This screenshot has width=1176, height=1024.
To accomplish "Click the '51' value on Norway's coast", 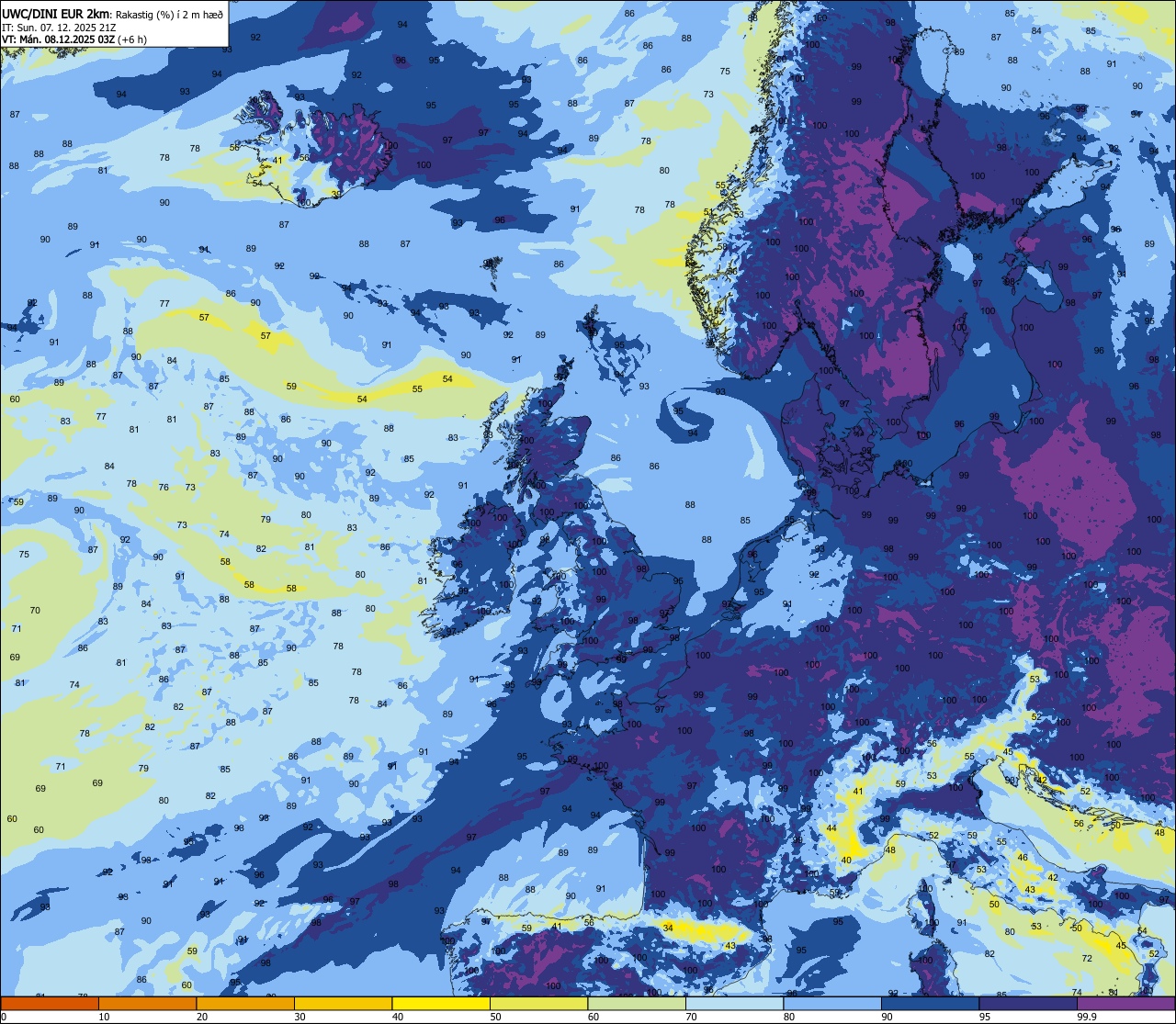I will pyautogui.click(x=708, y=212).
